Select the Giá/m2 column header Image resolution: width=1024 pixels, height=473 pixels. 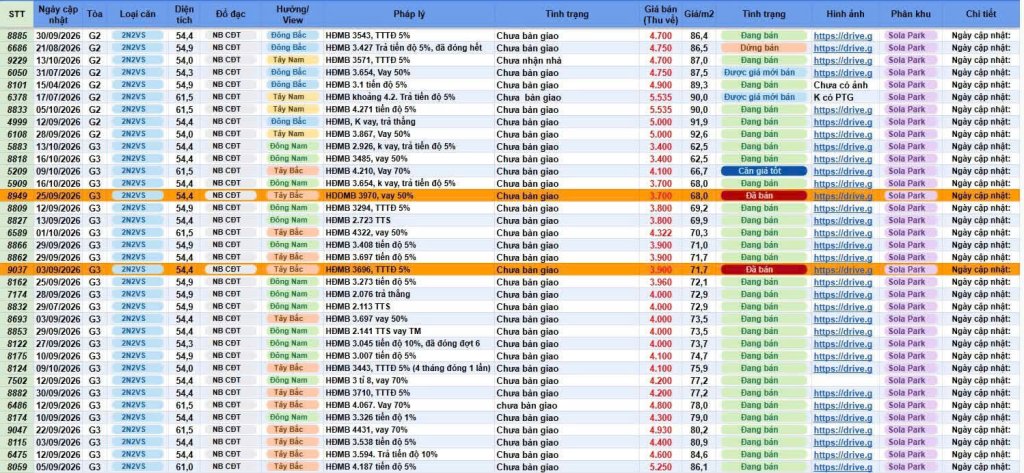pos(698,14)
